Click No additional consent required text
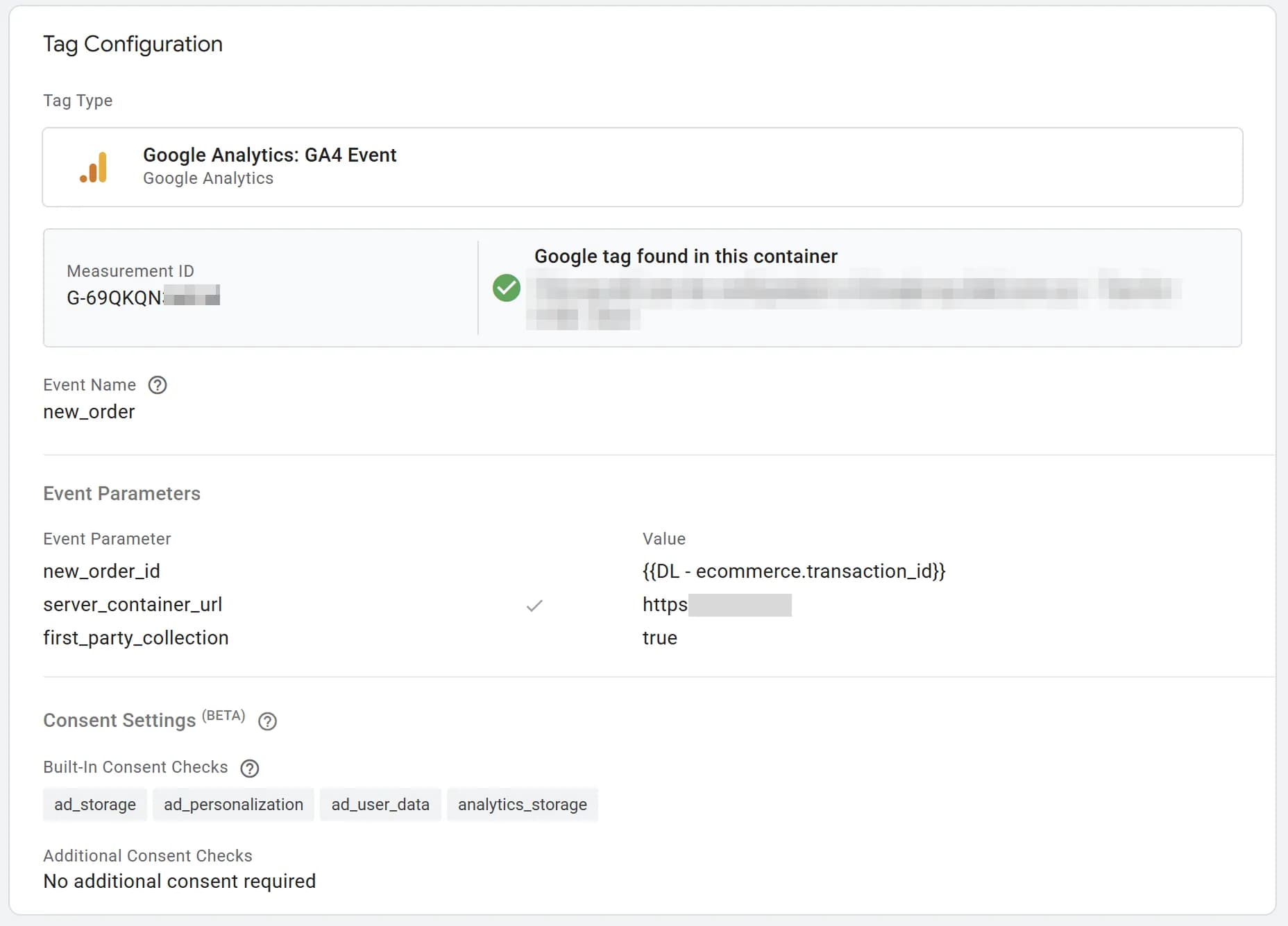1288x926 pixels. [x=179, y=881]
